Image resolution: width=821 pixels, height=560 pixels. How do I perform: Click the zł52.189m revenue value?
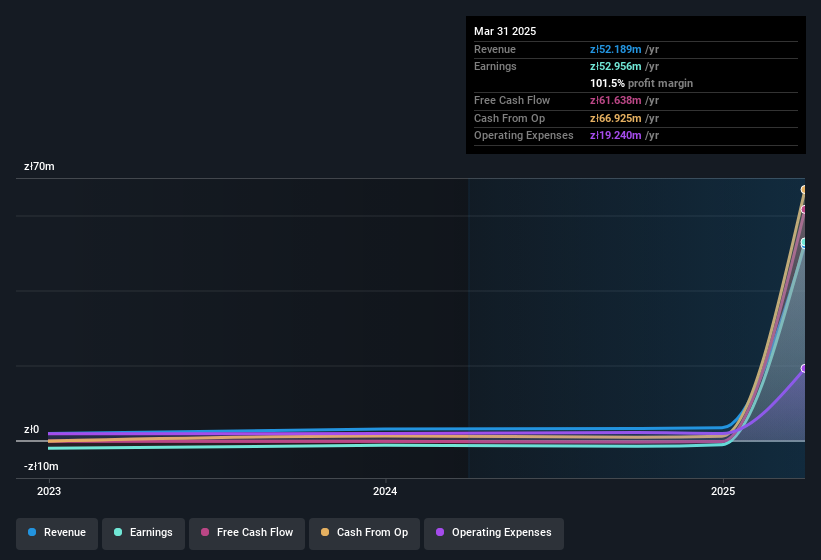[615, 49]
